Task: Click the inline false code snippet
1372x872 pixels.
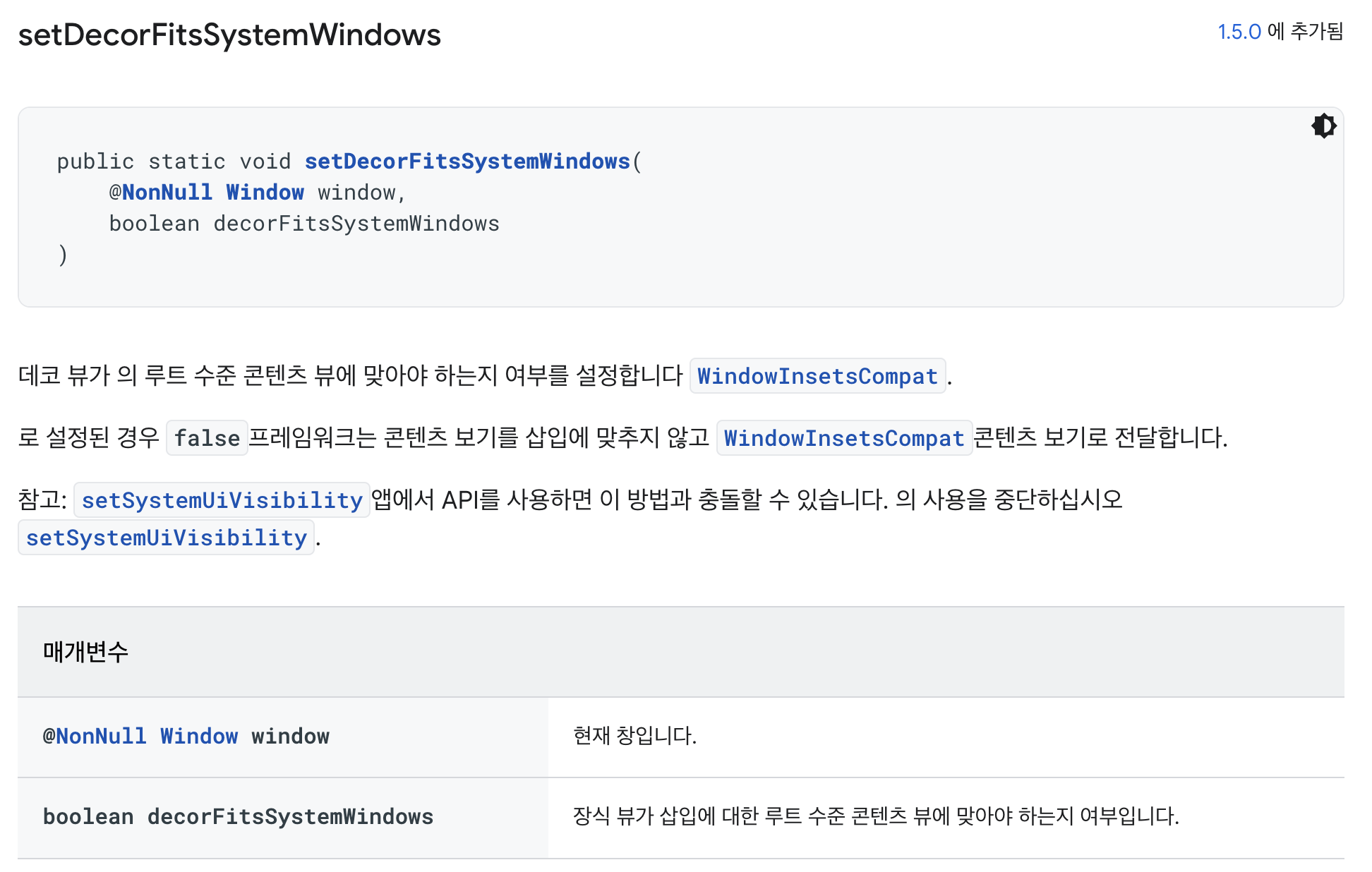Action: point(207,438)
